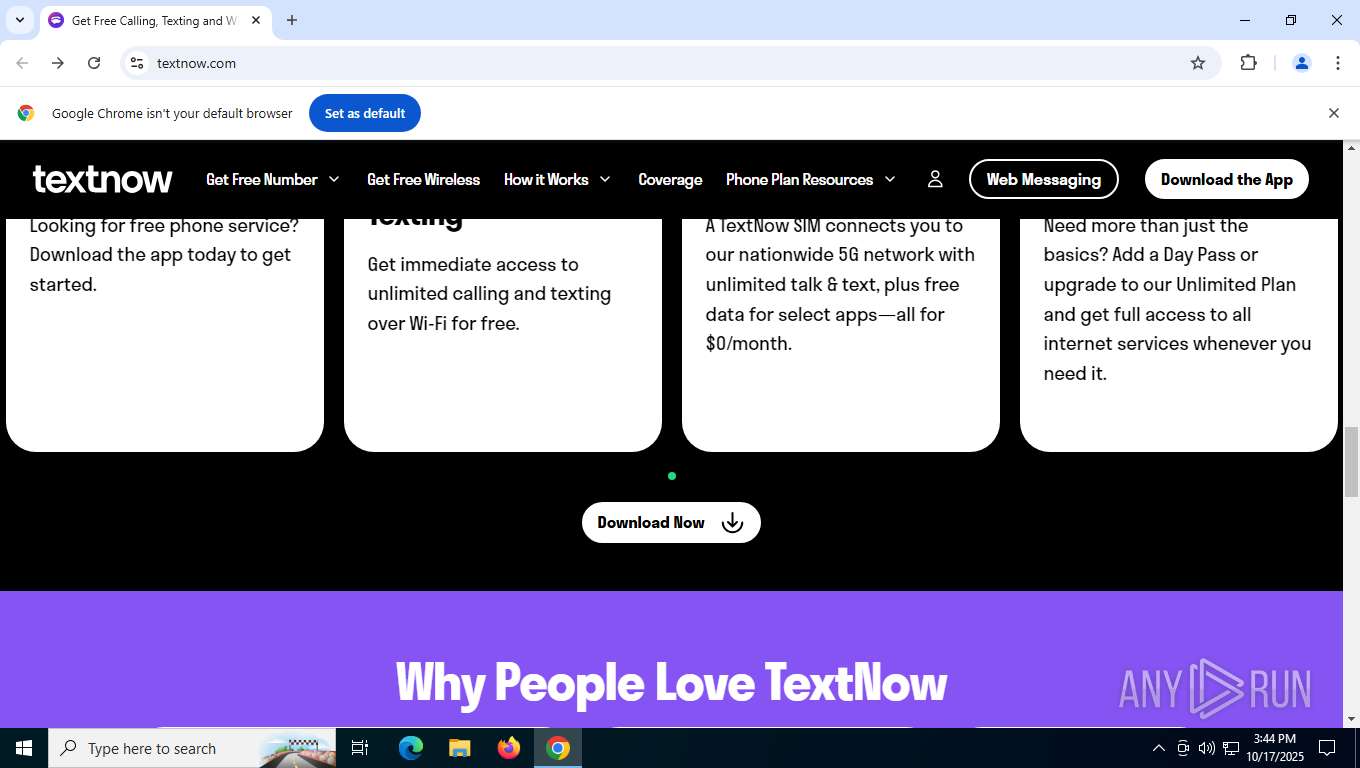Click the "Why People Love TextNow" heading

(671, 682)
